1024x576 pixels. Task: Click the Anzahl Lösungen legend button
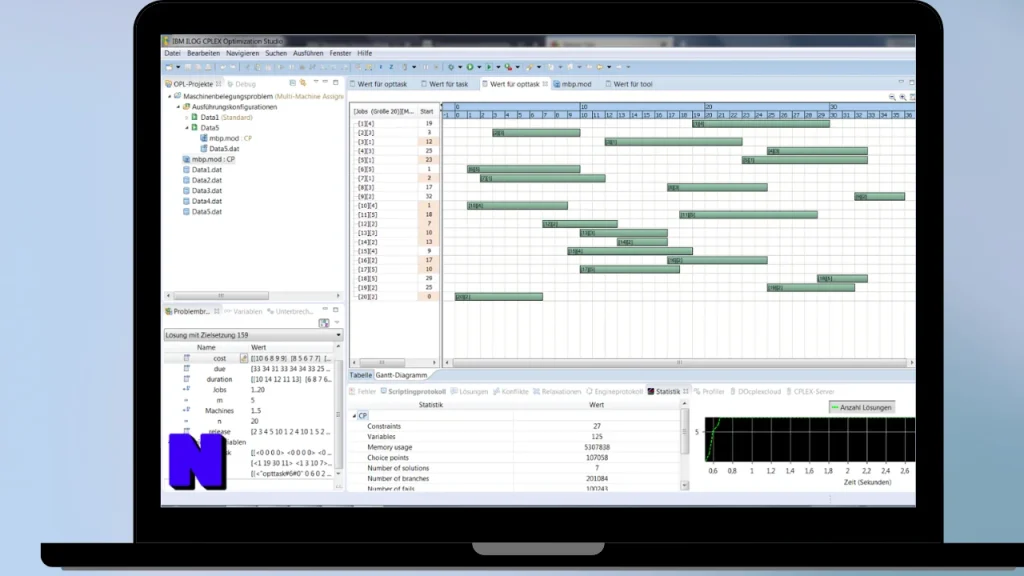(x=861, y=408)
